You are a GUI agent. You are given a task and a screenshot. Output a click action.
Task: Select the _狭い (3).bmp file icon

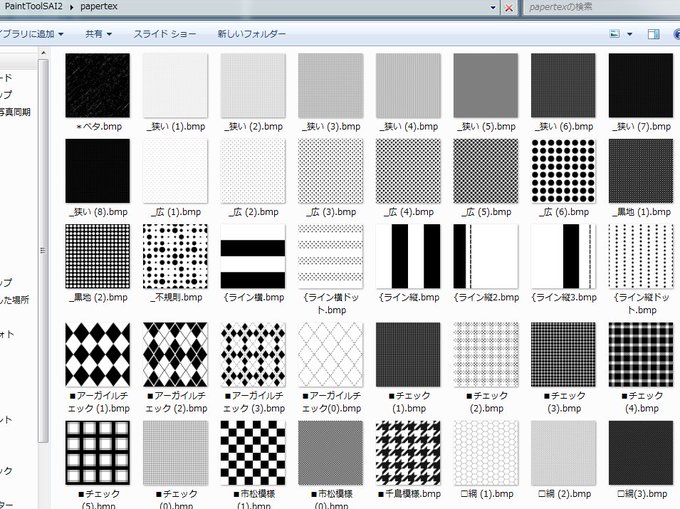click(x=330, y=85)
